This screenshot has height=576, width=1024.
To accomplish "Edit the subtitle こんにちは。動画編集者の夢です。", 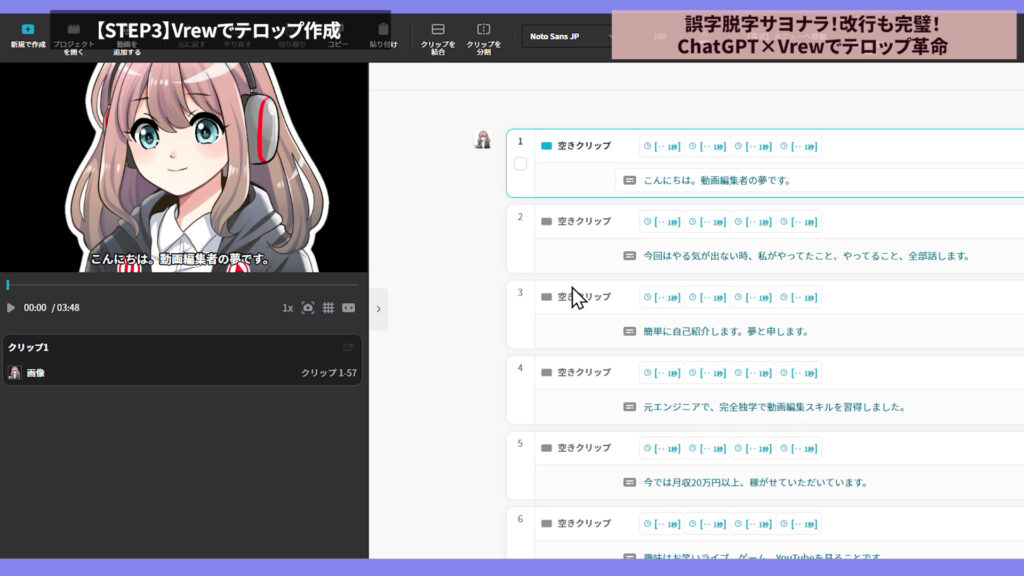I will (x=717, y=180).
